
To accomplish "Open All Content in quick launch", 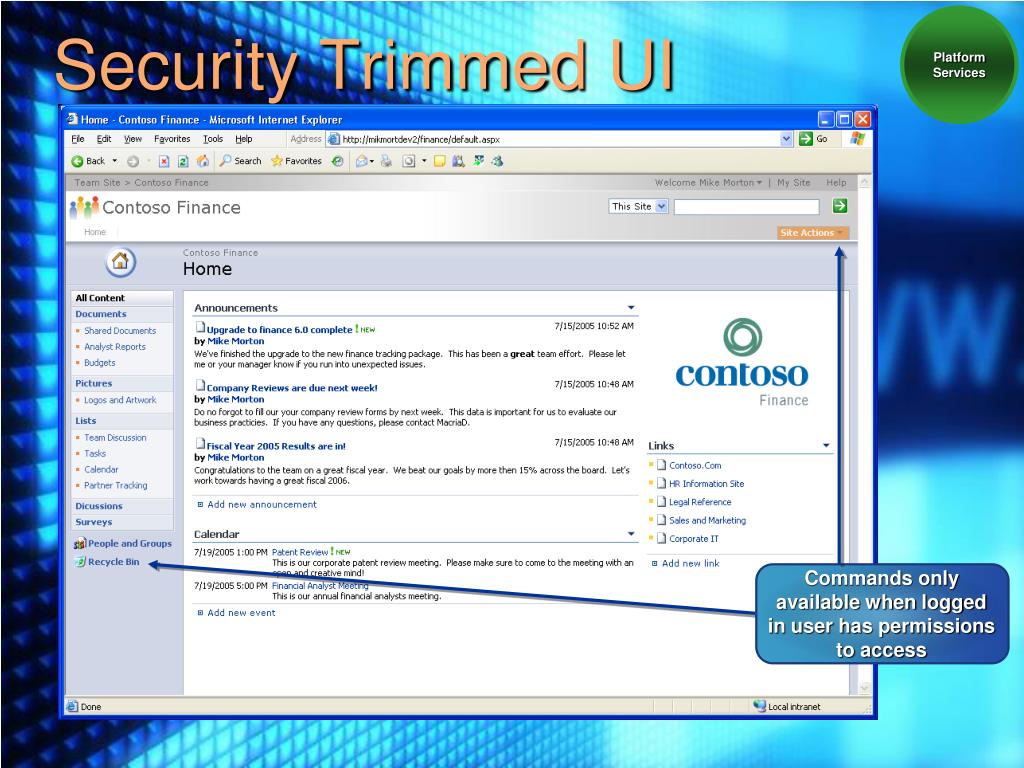I will [x=100, y=298].
